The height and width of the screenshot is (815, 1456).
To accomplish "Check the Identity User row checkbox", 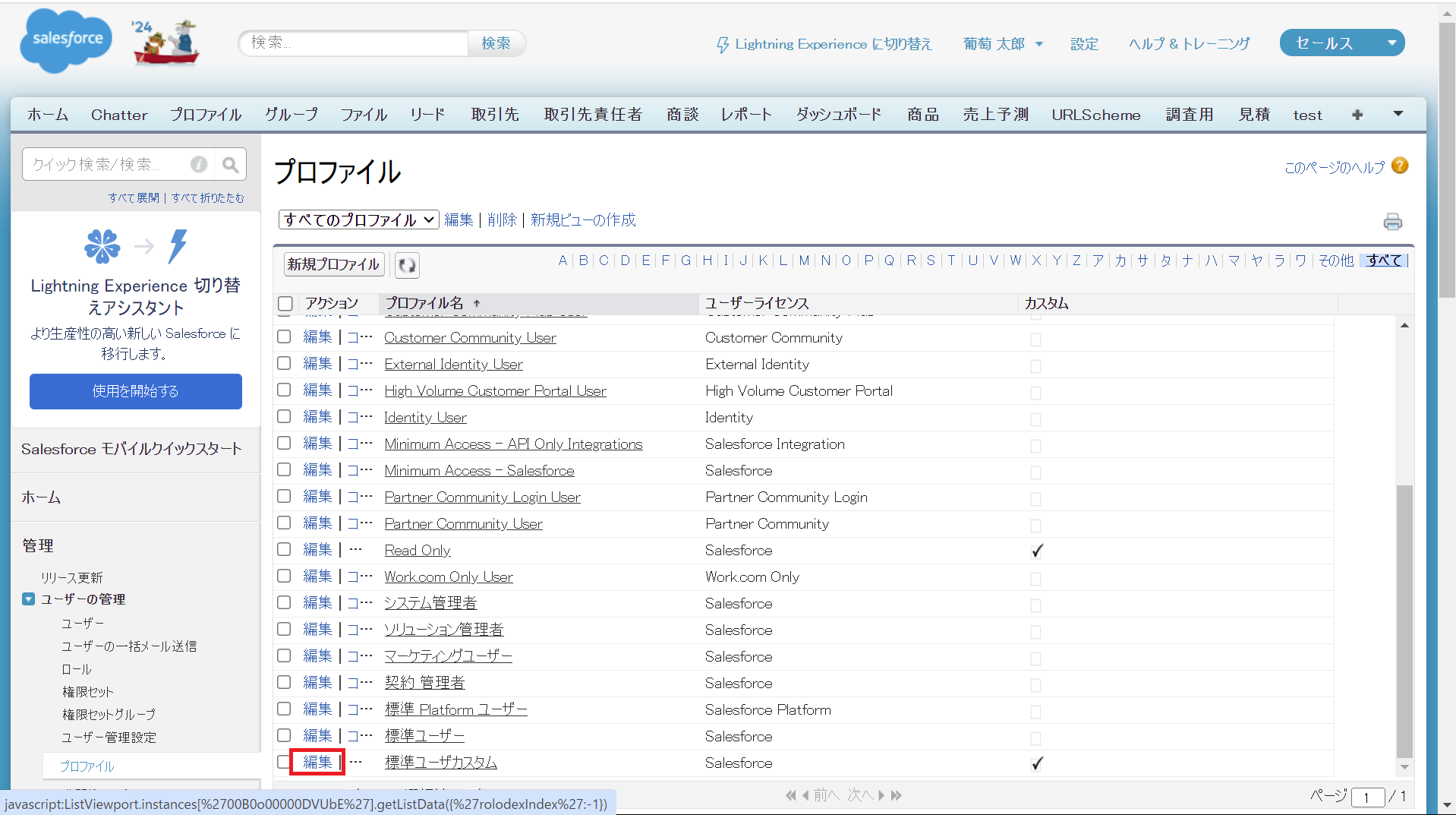I will (x=284, y=416).
